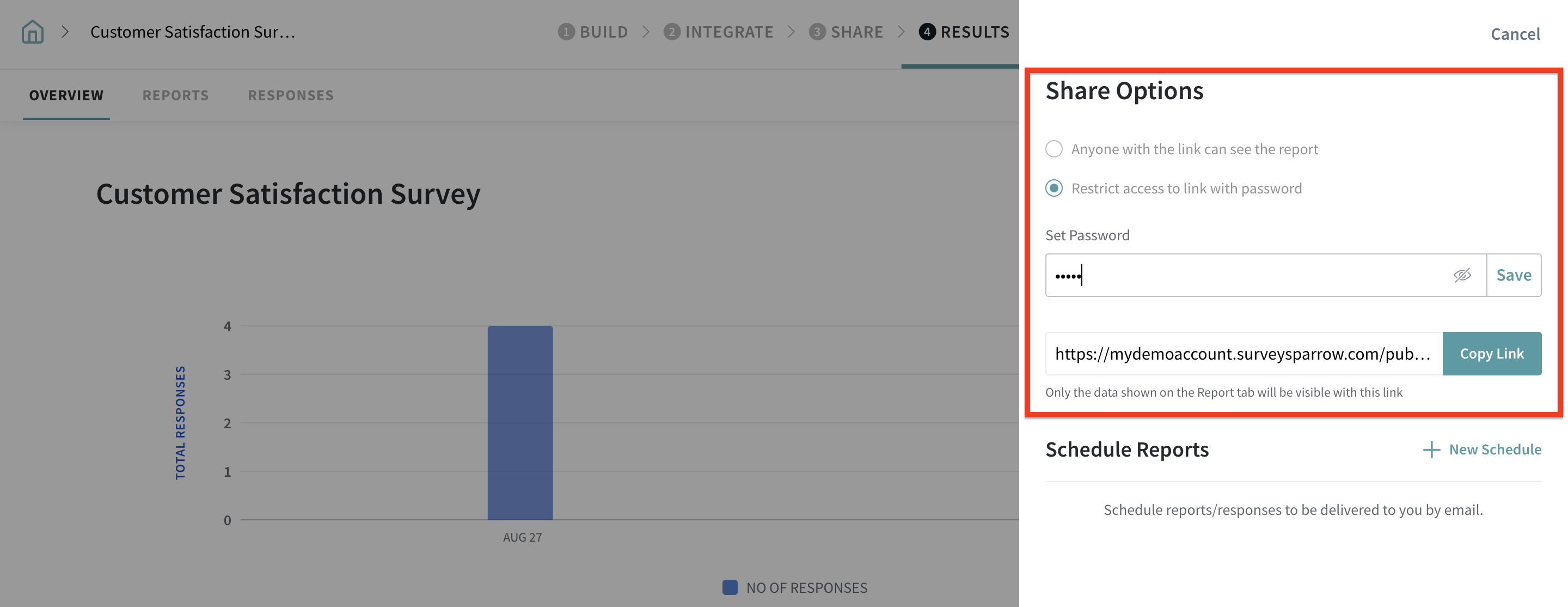Cancel the share options panel

tap(1515, 34)
